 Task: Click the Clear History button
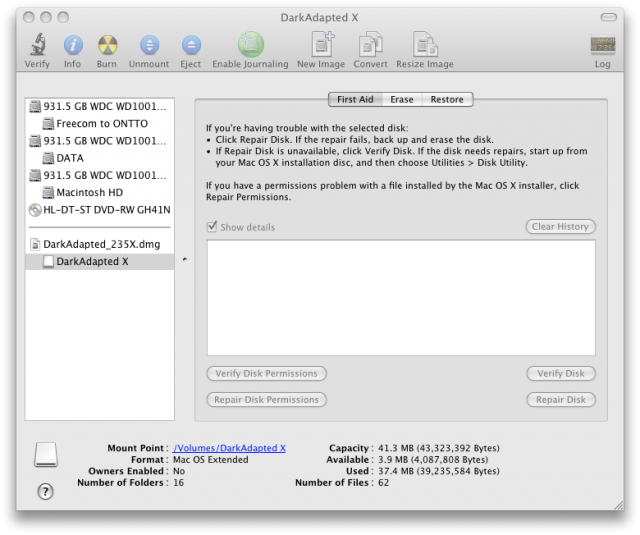pos(560,226)
